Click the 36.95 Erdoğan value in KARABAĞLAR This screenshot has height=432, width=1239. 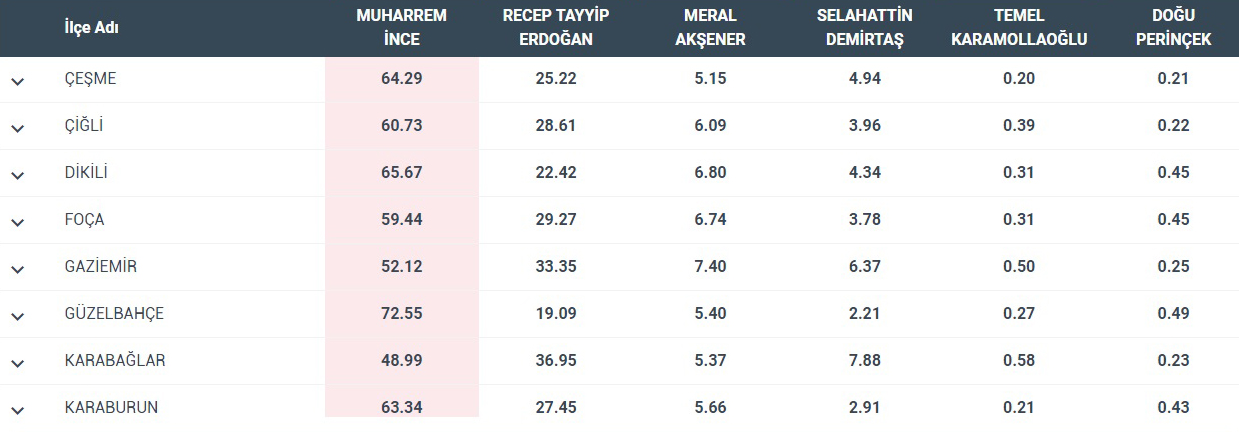point(556,360)
